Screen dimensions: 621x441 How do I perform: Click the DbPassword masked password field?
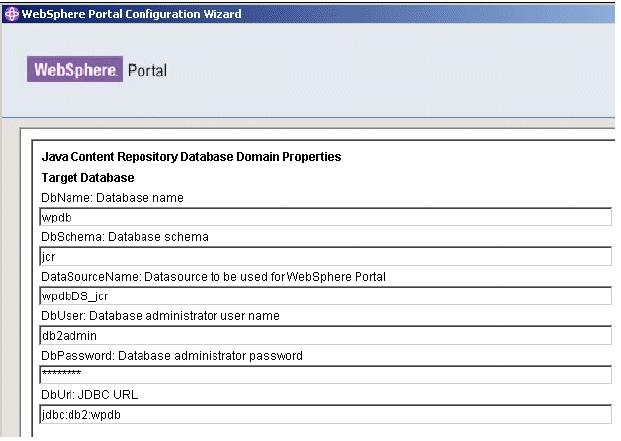click(326, 374)
